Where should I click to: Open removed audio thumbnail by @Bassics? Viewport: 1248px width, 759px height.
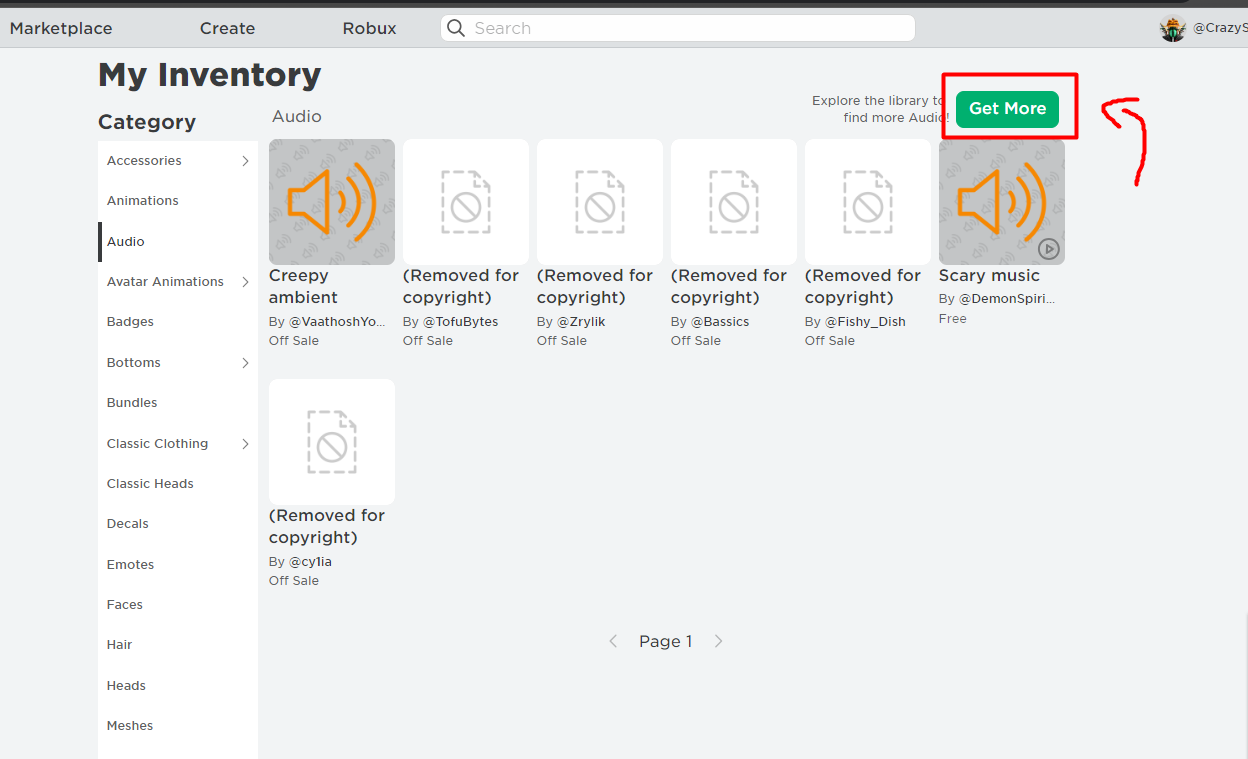(x=734, y=202)
